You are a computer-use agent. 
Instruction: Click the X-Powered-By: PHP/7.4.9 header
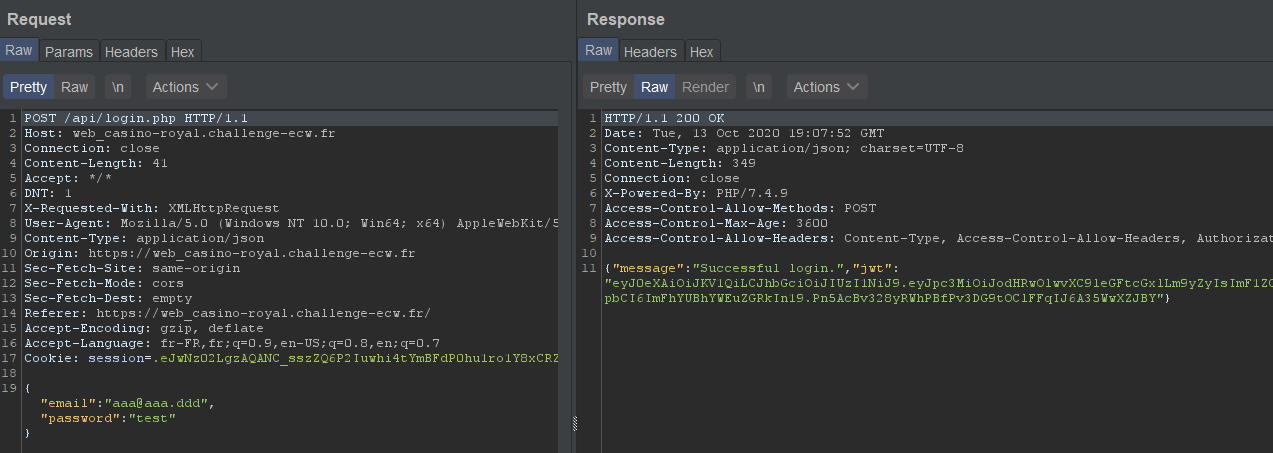tap(696, 193)
